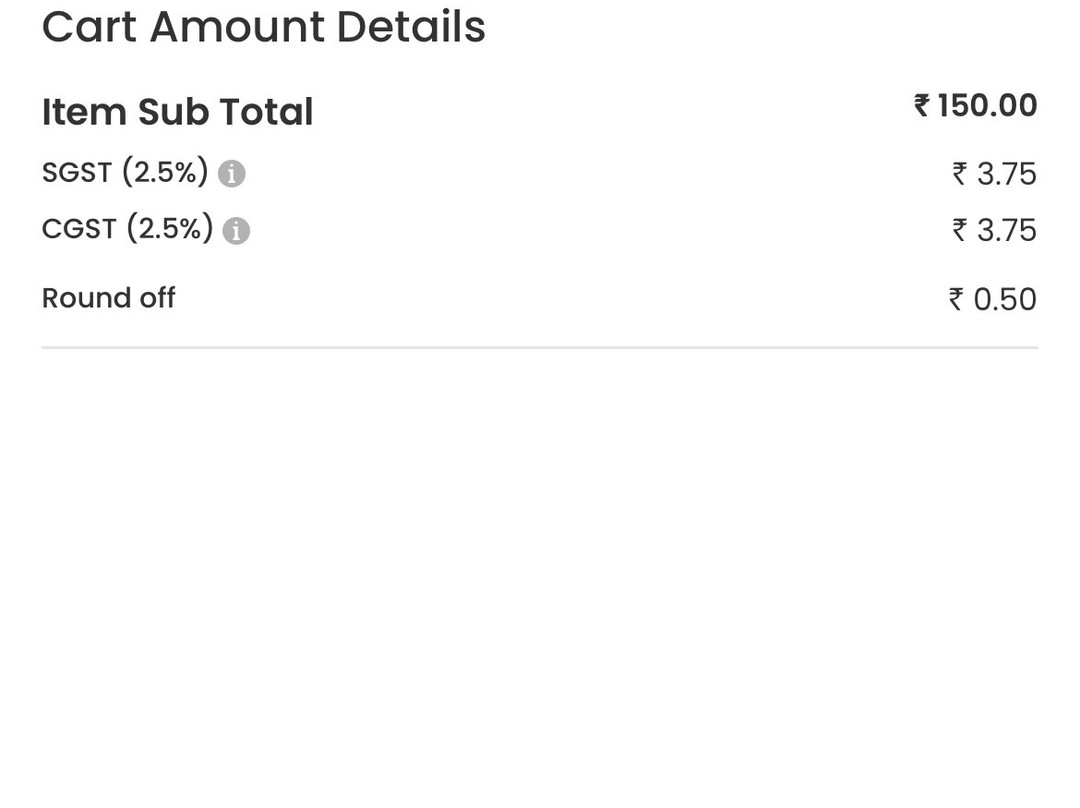Select the CGST amount 3.75

click(x=1006, y=230)
